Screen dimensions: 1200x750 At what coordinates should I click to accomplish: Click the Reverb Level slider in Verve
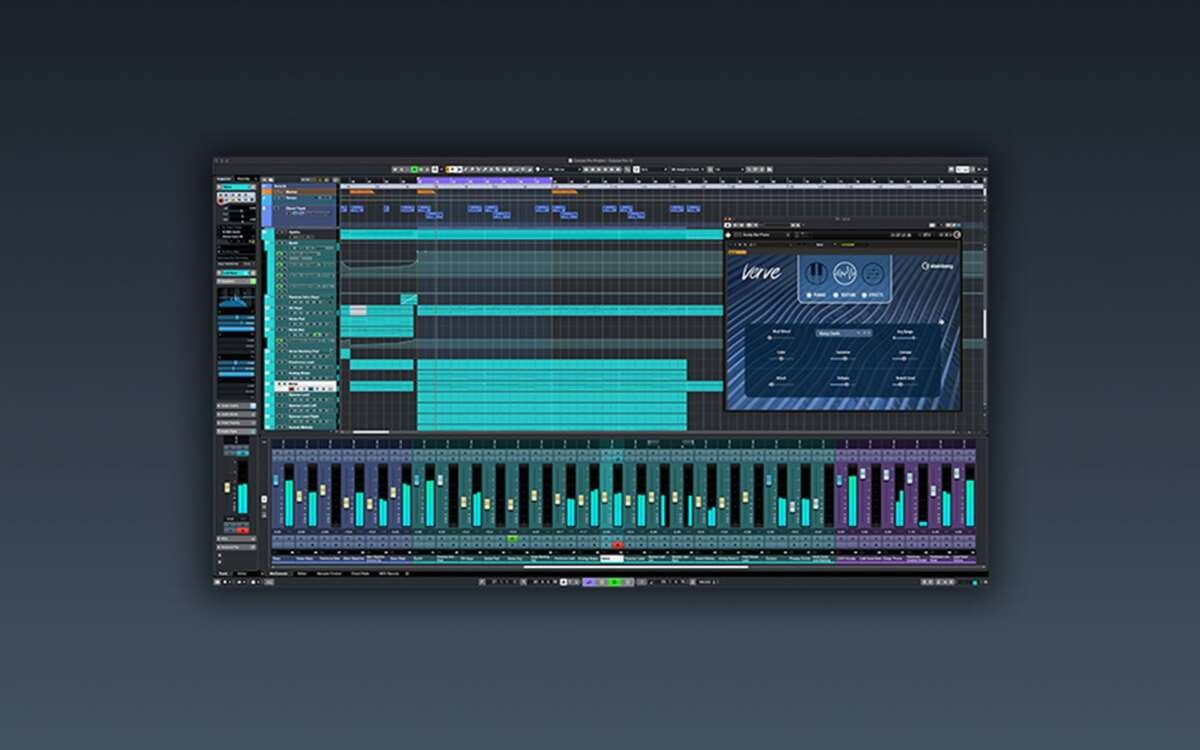coord(905,386)
